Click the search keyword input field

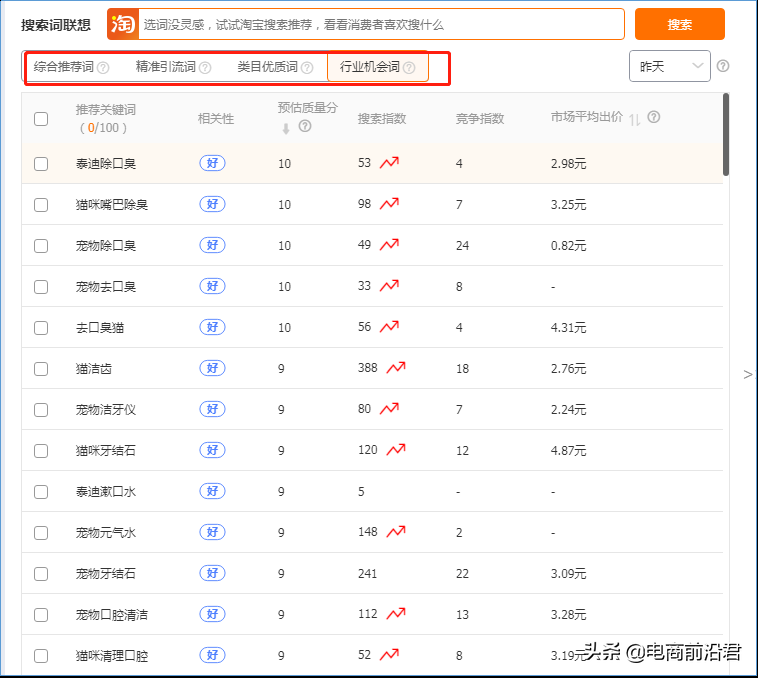pos(381,24)
